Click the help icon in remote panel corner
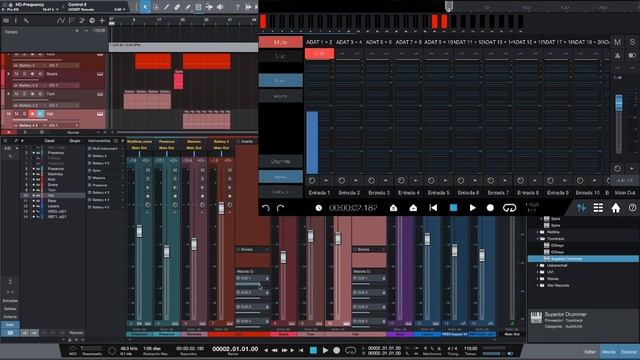Screen dimensions: 640x360 pyautogui.click(x=633, y=208)
